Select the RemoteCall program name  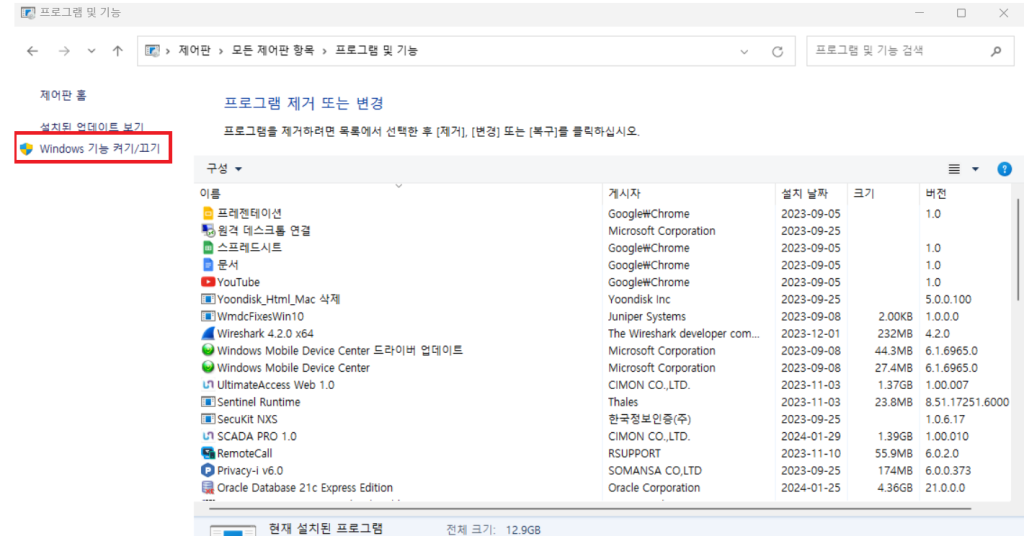click(x=244, y=453)
